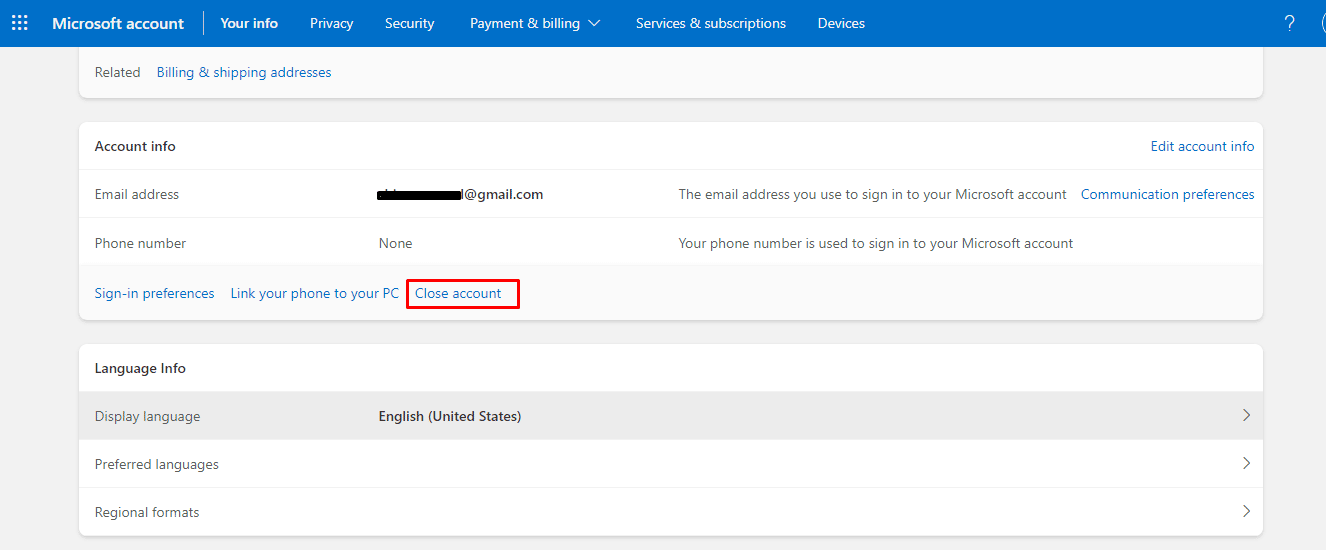Navigate to the Devices tab

[x=841, y=23]
